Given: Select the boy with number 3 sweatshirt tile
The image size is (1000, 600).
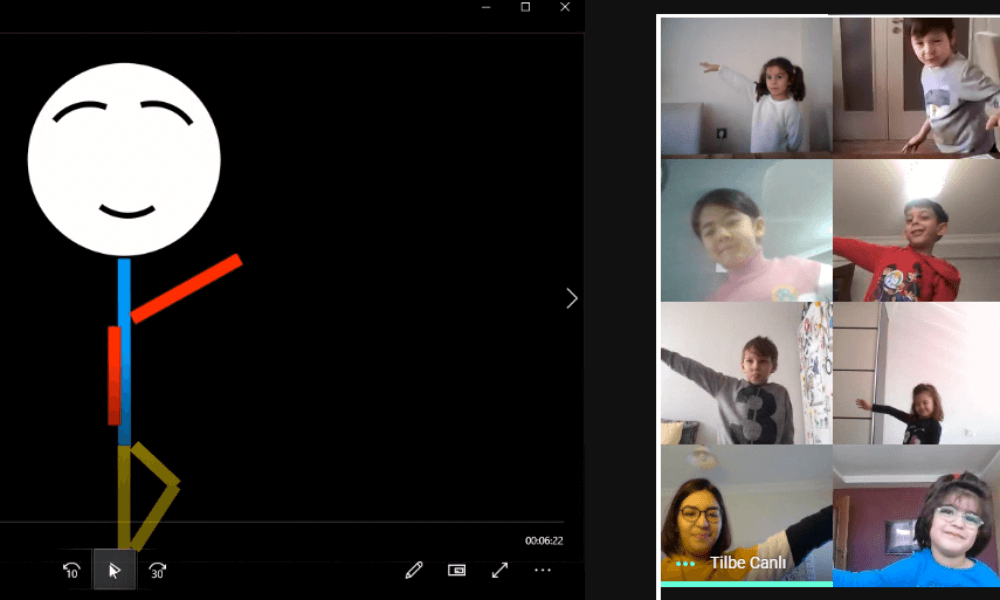Looking at the screenshot, I should point(747,373).
